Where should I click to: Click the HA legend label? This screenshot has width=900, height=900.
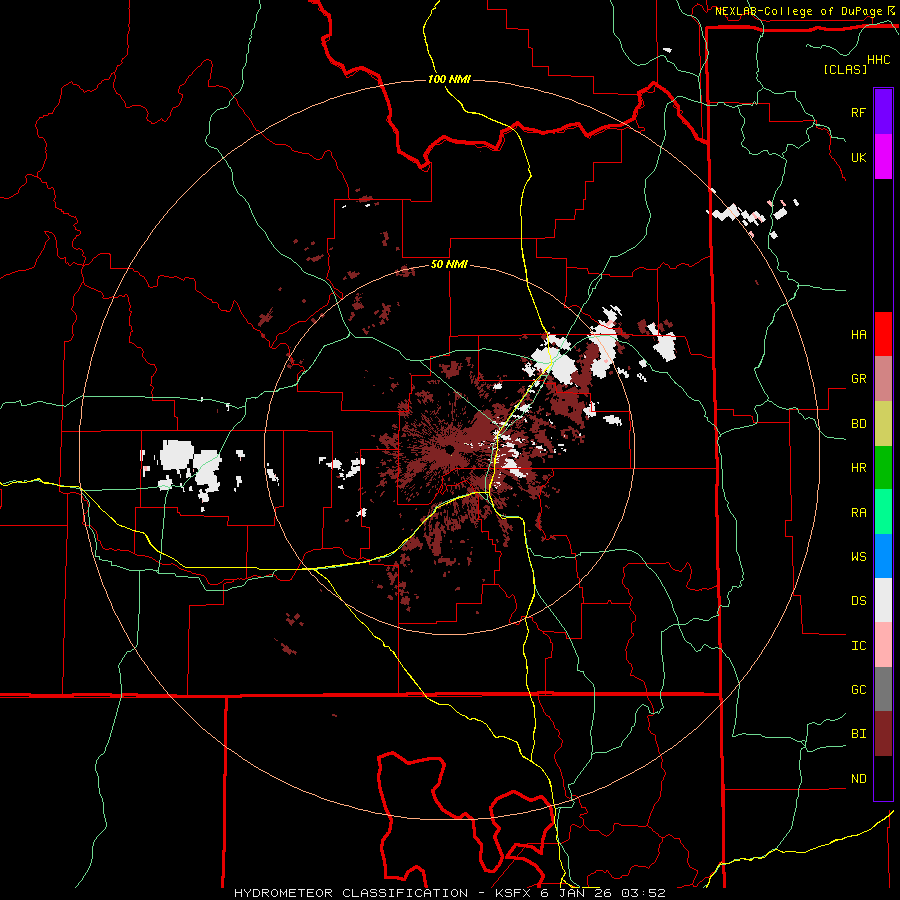pos(858,335)
